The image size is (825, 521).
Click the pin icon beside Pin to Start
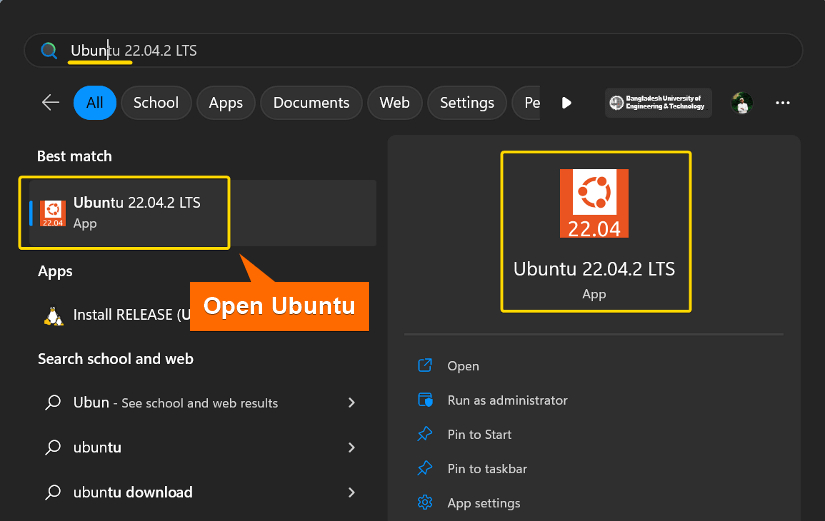click(425, 434)
